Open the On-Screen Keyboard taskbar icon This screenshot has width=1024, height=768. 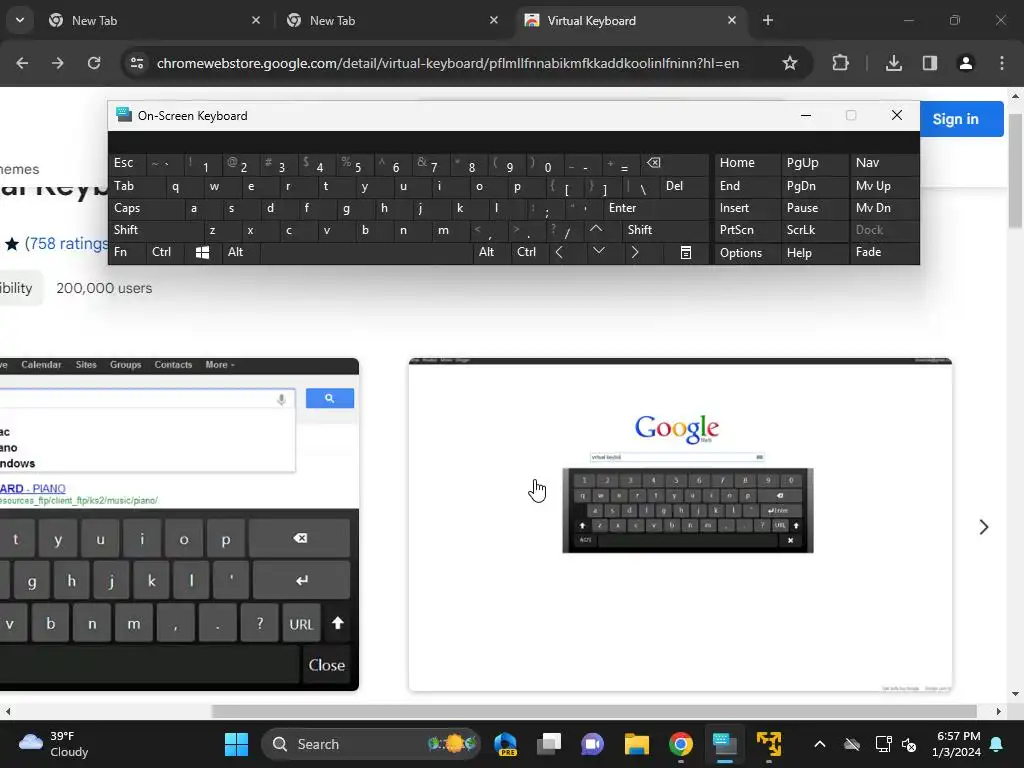[724, 744]
